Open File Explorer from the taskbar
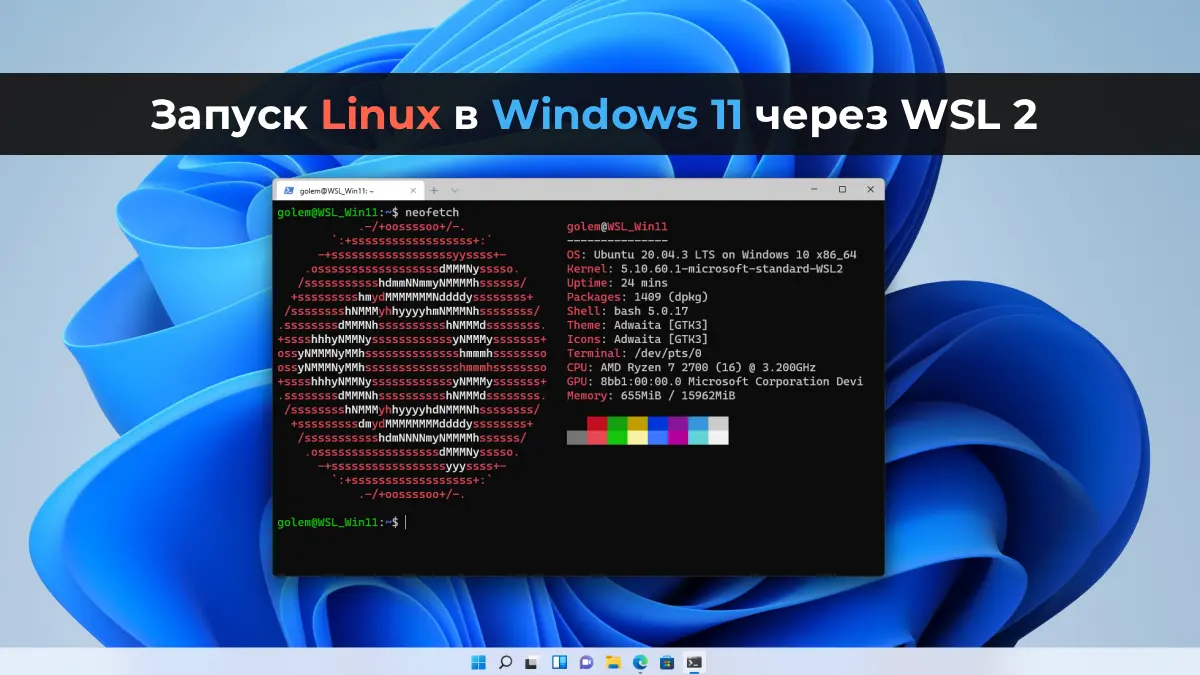 click(x=613, y=662)
